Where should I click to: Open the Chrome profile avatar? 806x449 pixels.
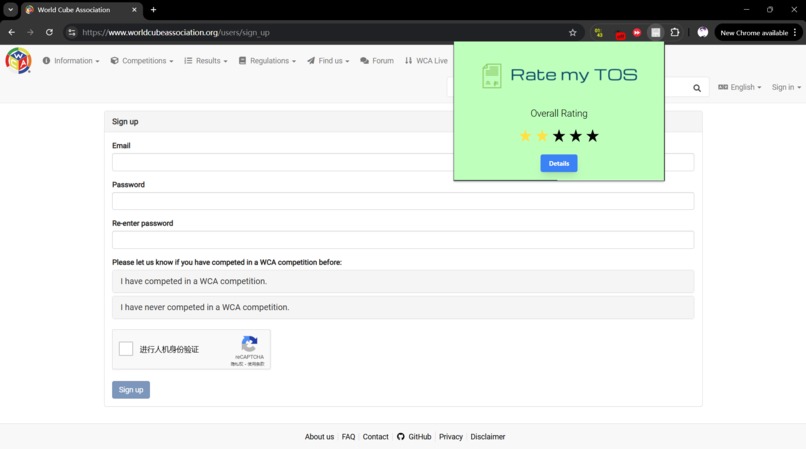(703, 32)
